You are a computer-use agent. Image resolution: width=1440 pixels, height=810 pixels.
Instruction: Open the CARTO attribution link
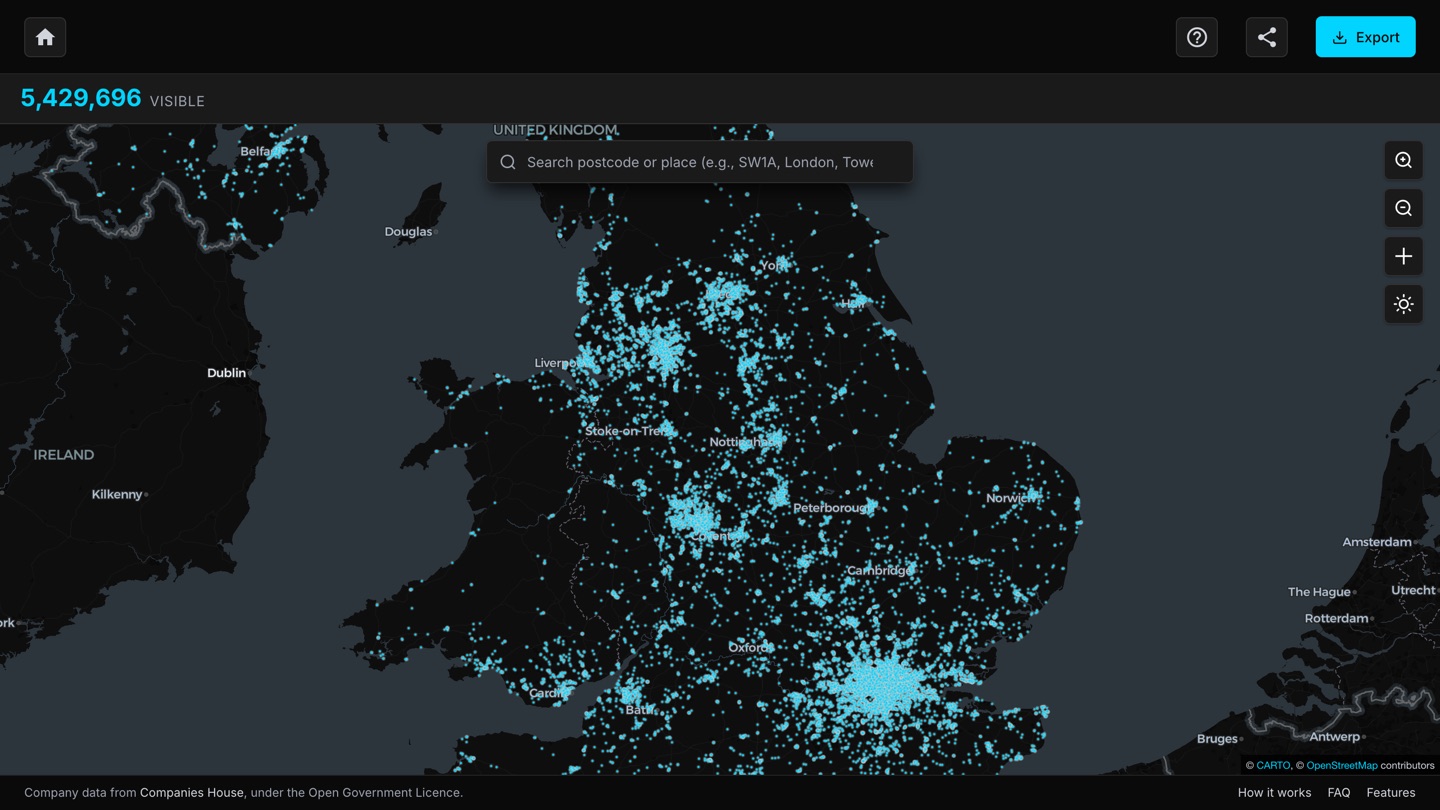pyautogui.click(x=1273, y=765)
